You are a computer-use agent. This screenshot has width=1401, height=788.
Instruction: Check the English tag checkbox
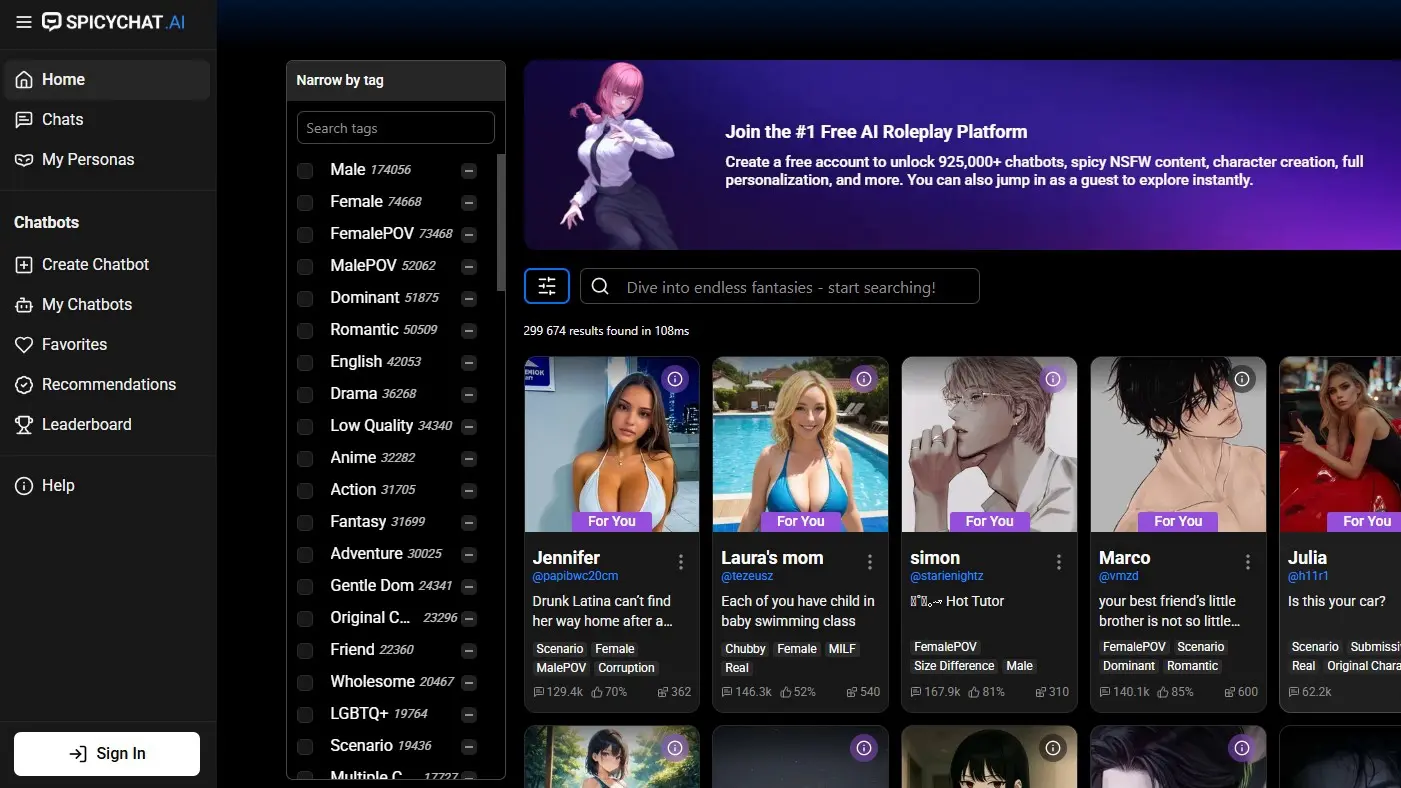pyautogui.click(x=305, y=363)
